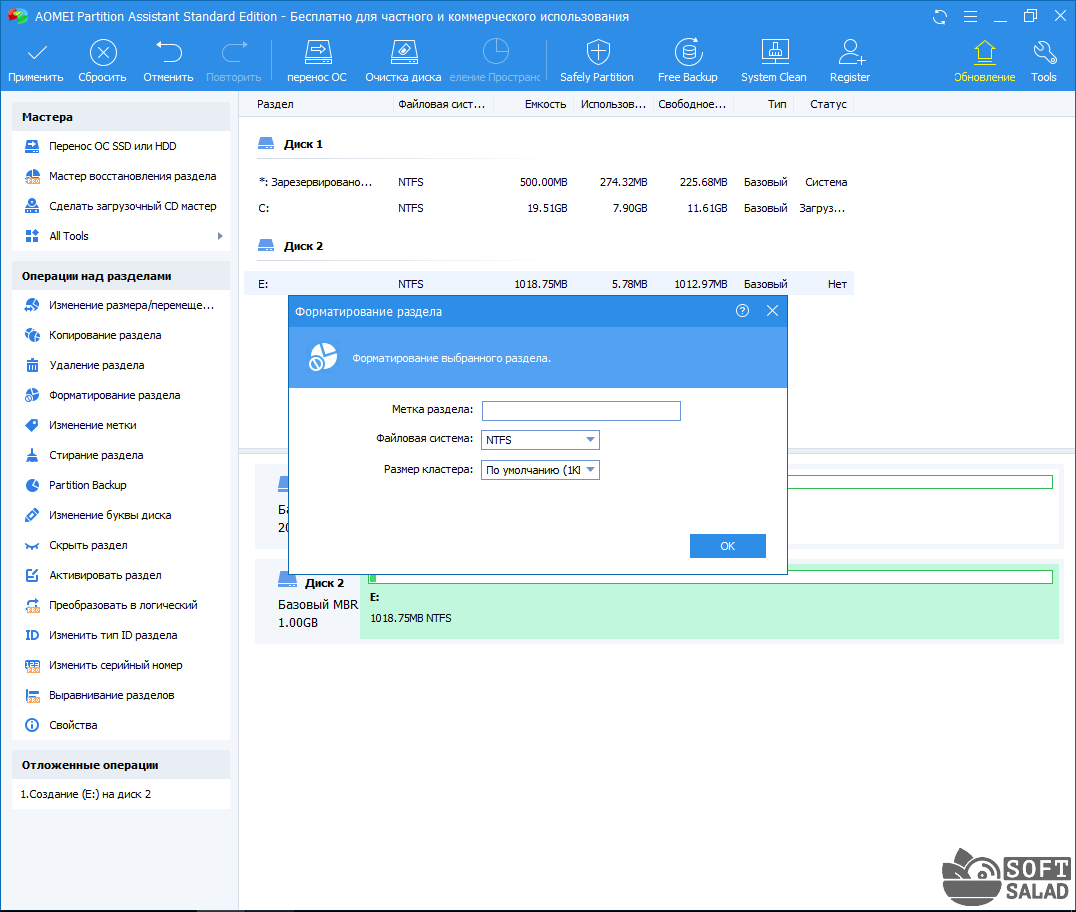The height and width of the screenshot is (912, 1076).
Task: Open the Safely Partition tool
Action: tap(597, 54)
